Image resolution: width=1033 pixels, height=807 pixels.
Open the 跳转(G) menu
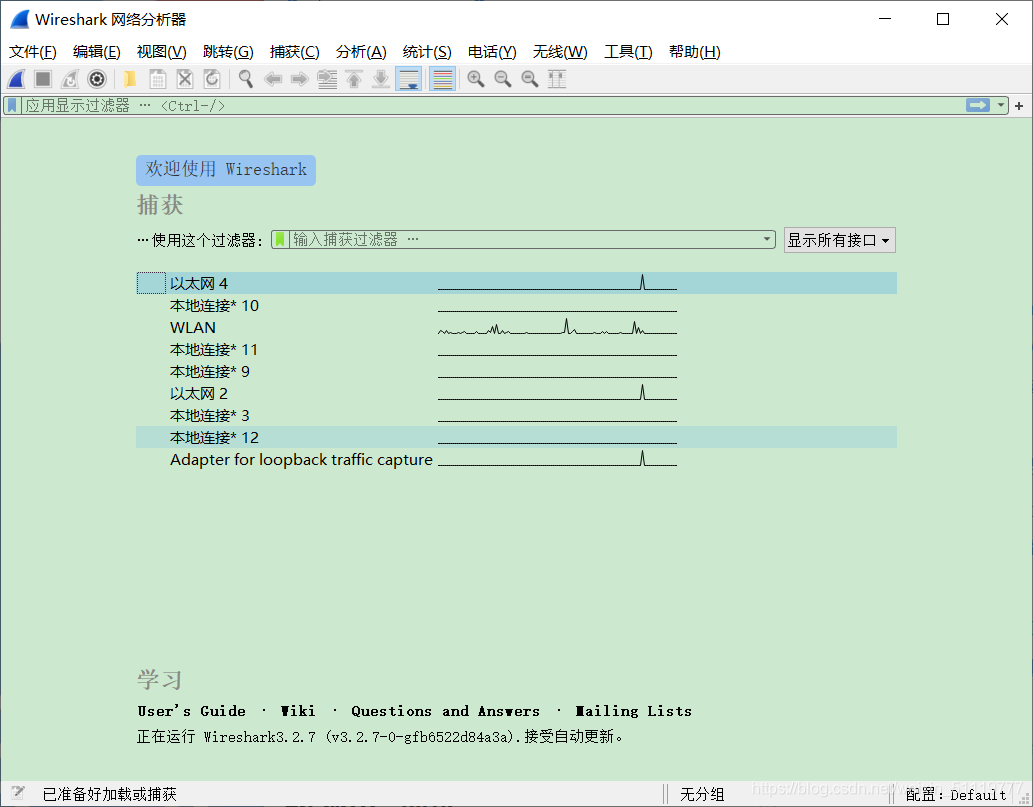(228, 51)
